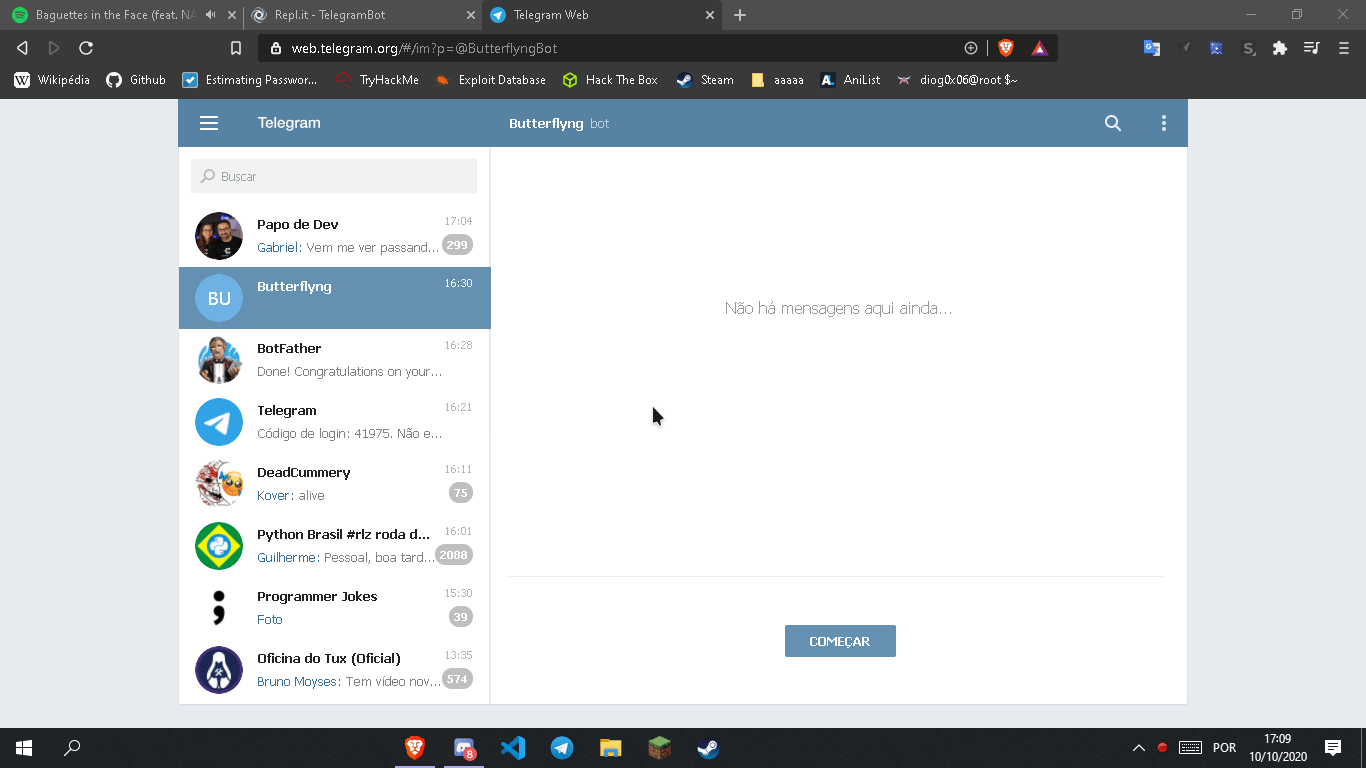Click the Telegram header title
This screenshot has width=1366, height=768.
289,123
